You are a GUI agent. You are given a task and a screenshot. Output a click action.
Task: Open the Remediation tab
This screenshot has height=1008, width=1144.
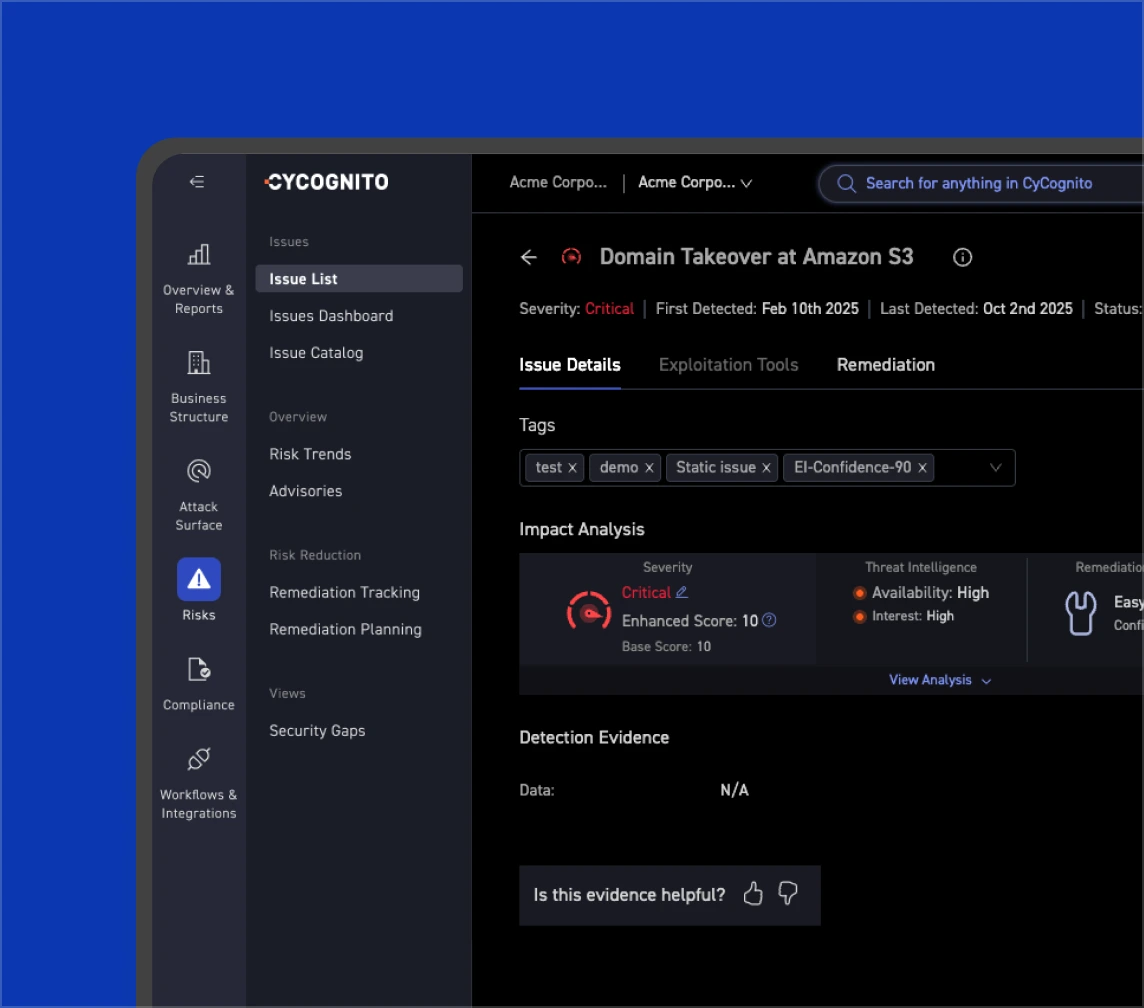(x=885, y=365)
